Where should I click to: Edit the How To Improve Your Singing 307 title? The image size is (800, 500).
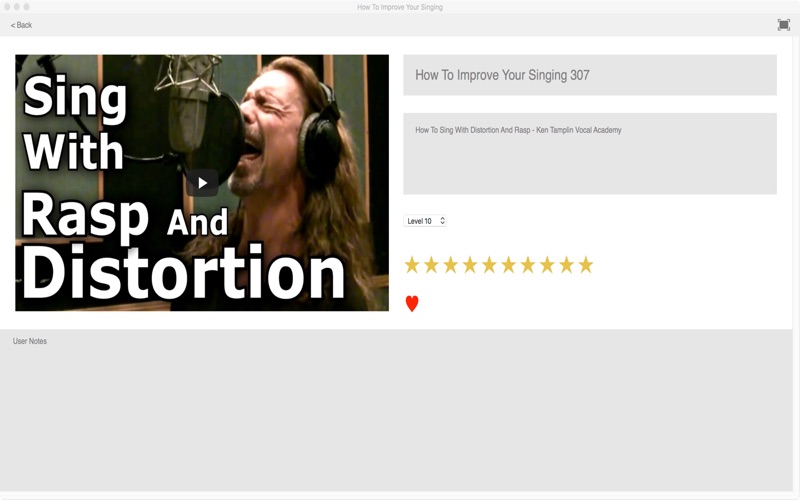point(590,75)
